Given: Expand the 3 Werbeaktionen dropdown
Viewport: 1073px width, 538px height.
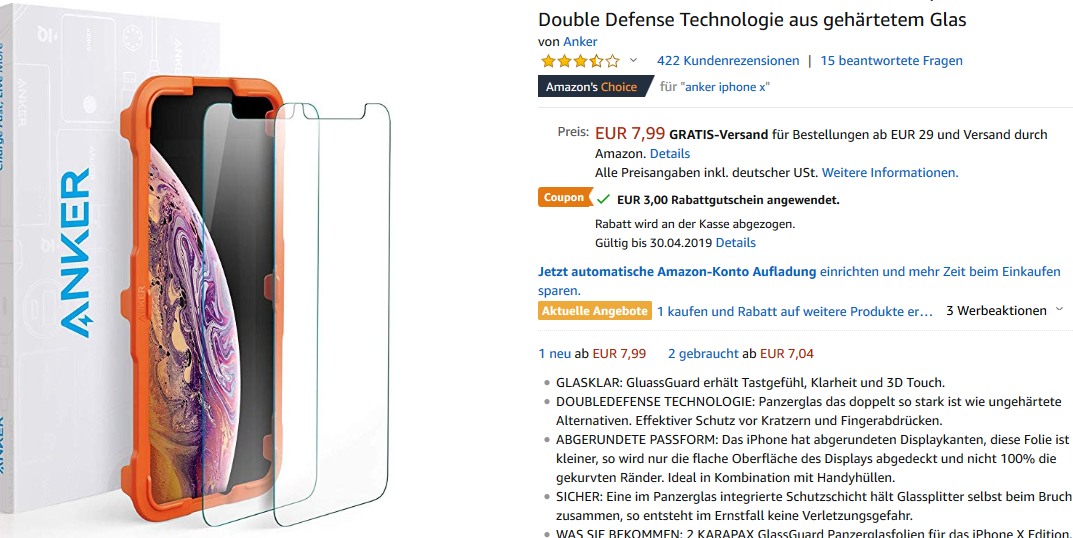Looking at the screenshot, I should (x=1004, y=311).
